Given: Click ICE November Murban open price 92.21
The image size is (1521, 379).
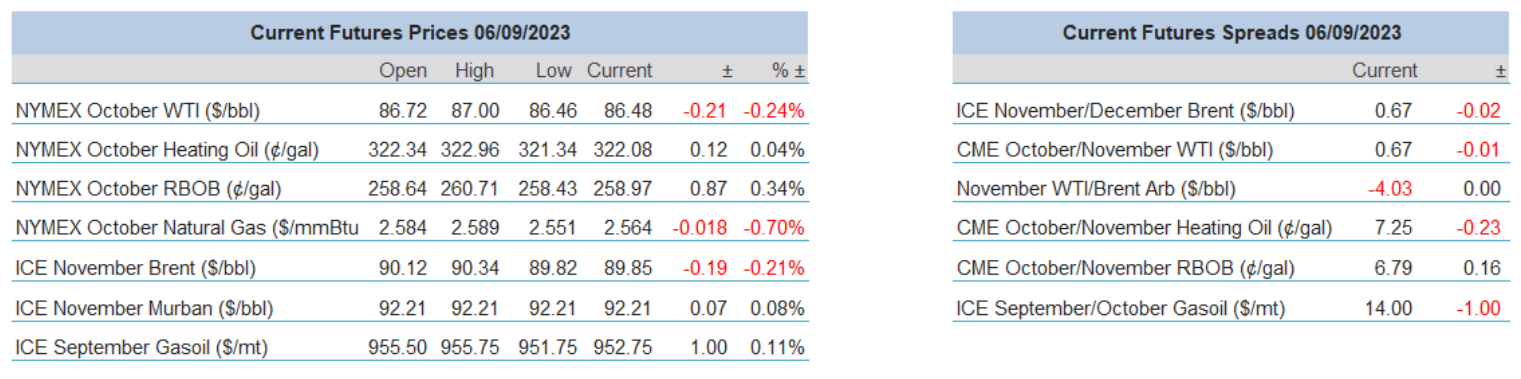Looking at the screenshot, I should (404, 308).
